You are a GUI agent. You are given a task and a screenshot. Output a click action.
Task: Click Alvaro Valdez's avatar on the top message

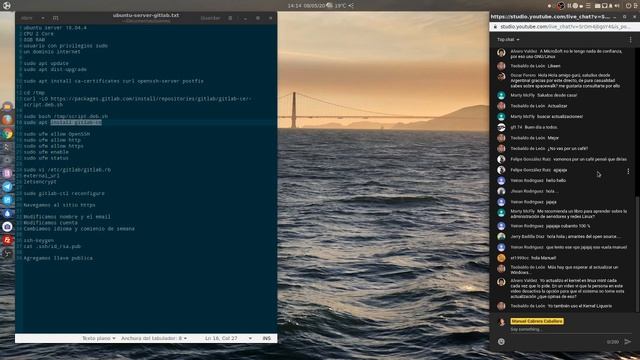(501, 53)
